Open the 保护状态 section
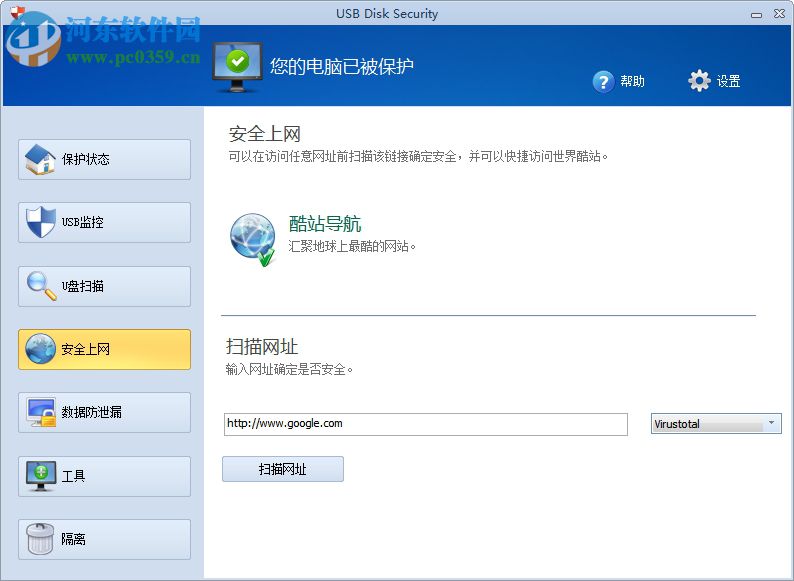The width and height of the screenshot is (794, 581). pyautogui.click(x=104, y=160)
